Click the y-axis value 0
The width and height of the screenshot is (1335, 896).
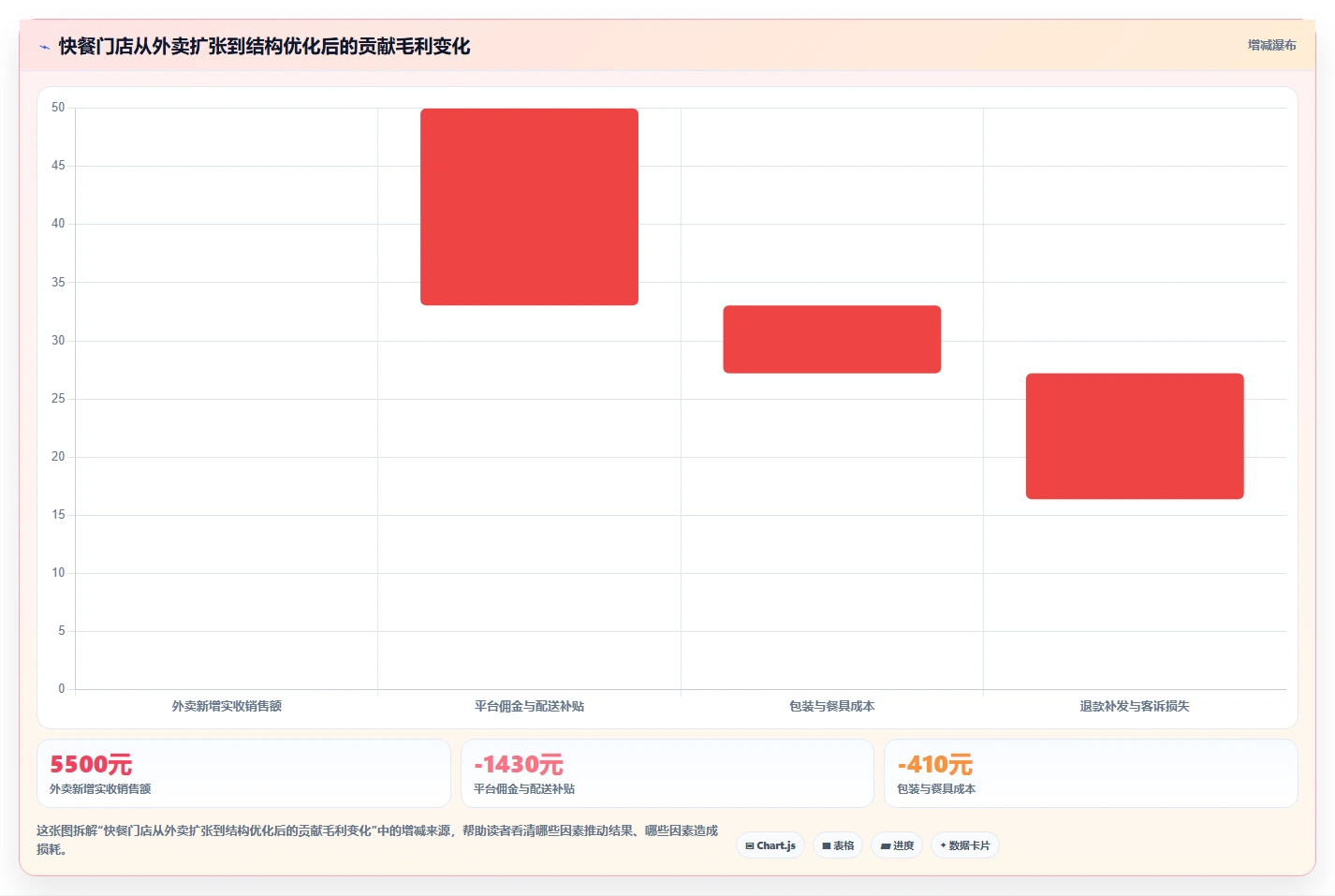[62, 689]
